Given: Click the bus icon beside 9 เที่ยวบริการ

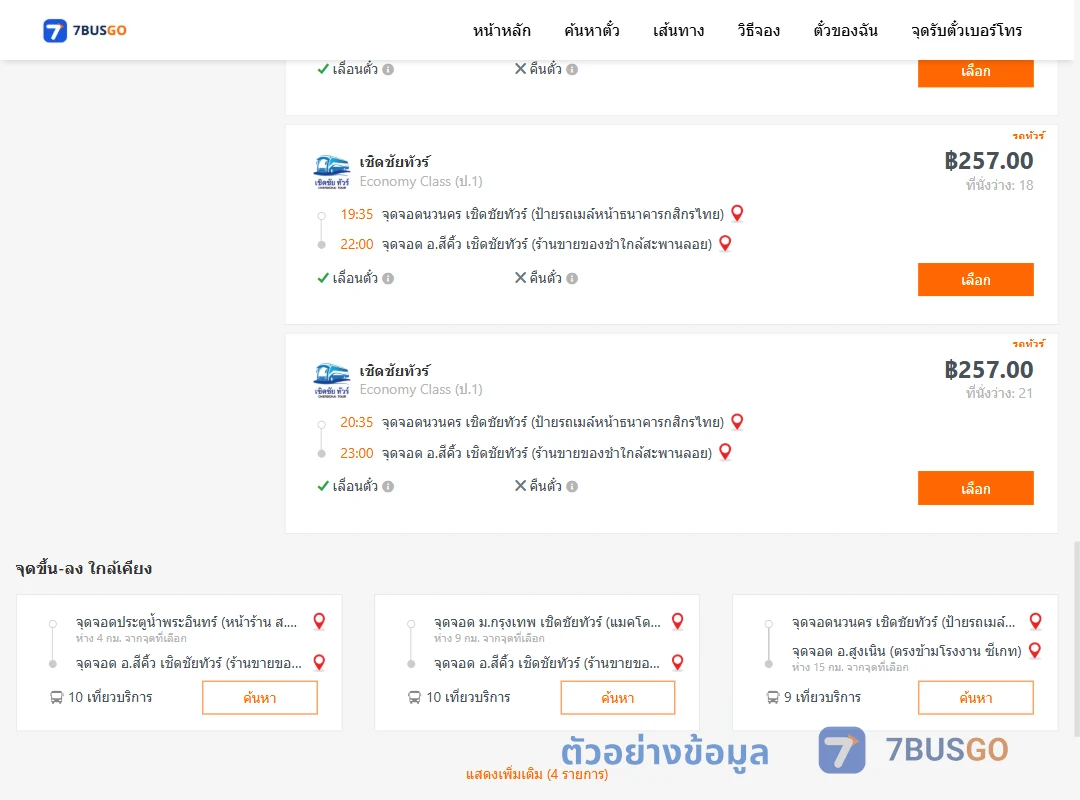Looking at the screenshot, I should click(x=773, y=697).
